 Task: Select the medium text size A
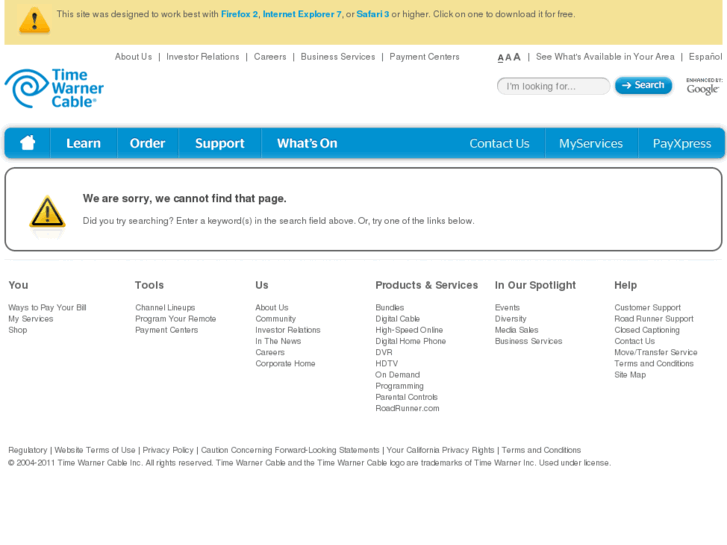[x=508, y=58]
